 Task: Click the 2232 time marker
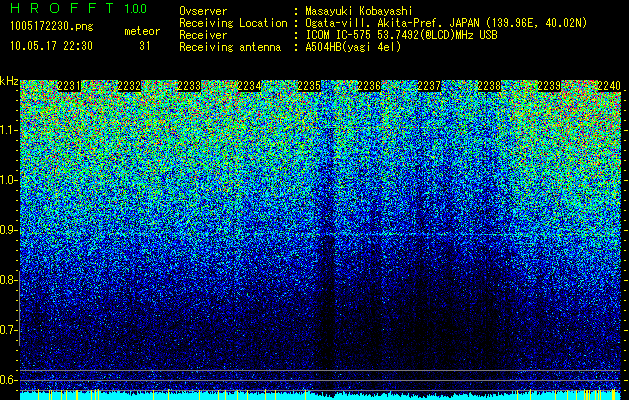coord(129,86)
